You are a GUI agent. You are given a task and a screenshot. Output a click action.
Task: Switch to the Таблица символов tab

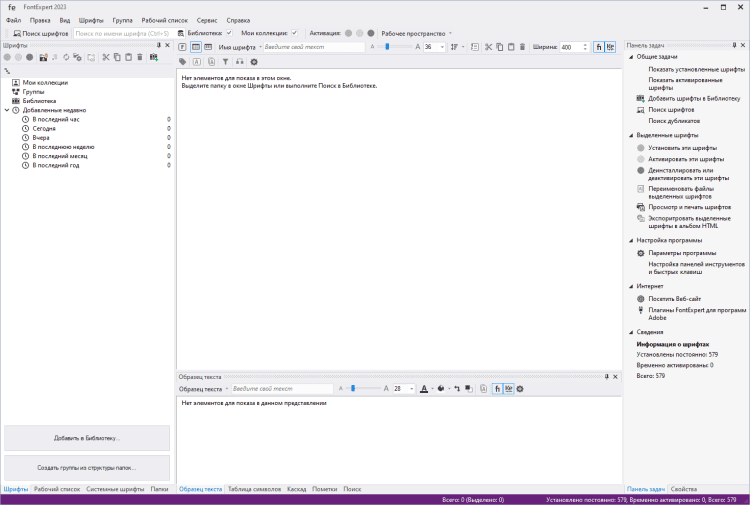tap(254, 489)
